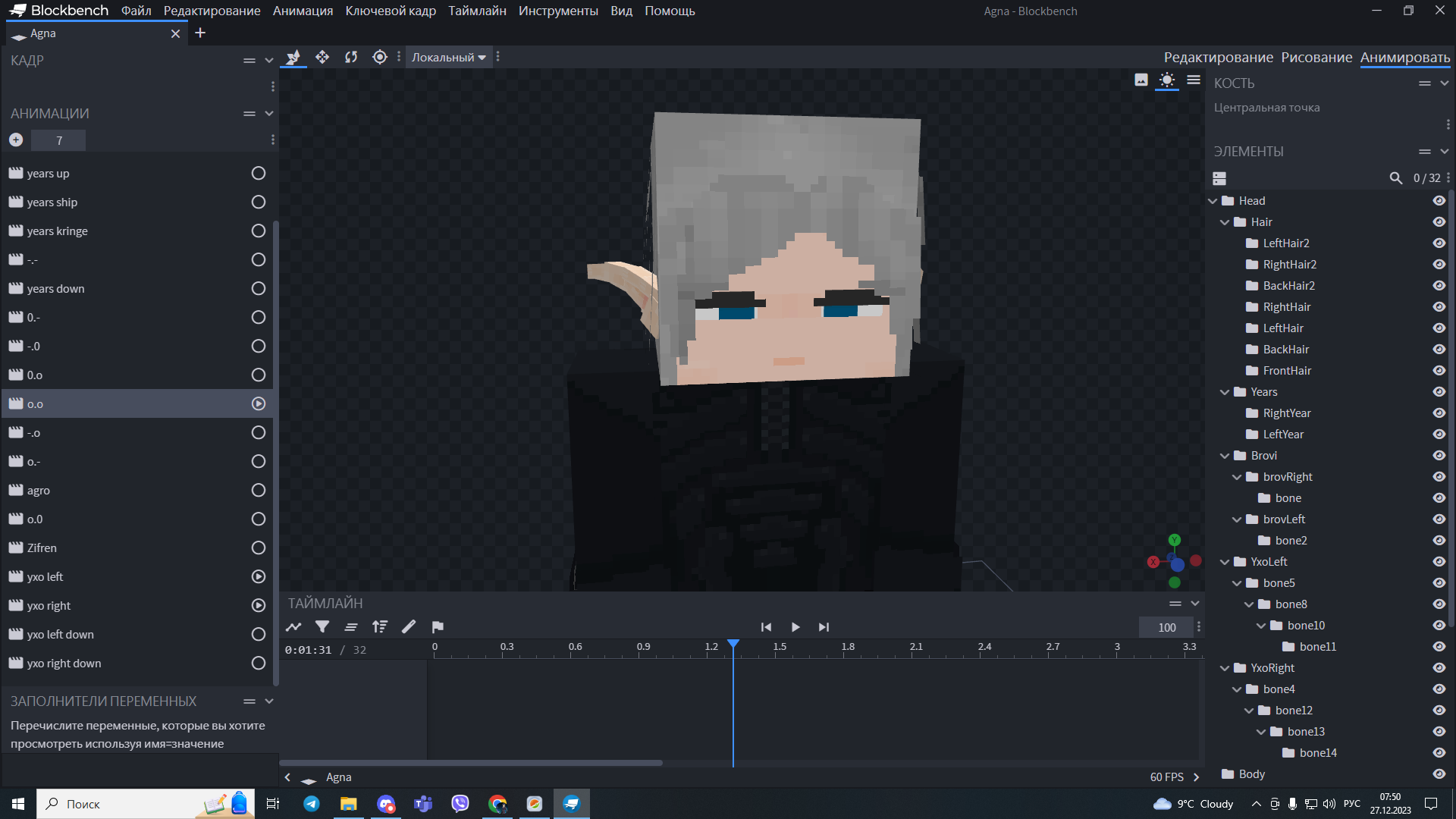This screenshot has width=1456, height=819.
Task: Click Windows taskbar search box Поиск
Action: (146, 804)
